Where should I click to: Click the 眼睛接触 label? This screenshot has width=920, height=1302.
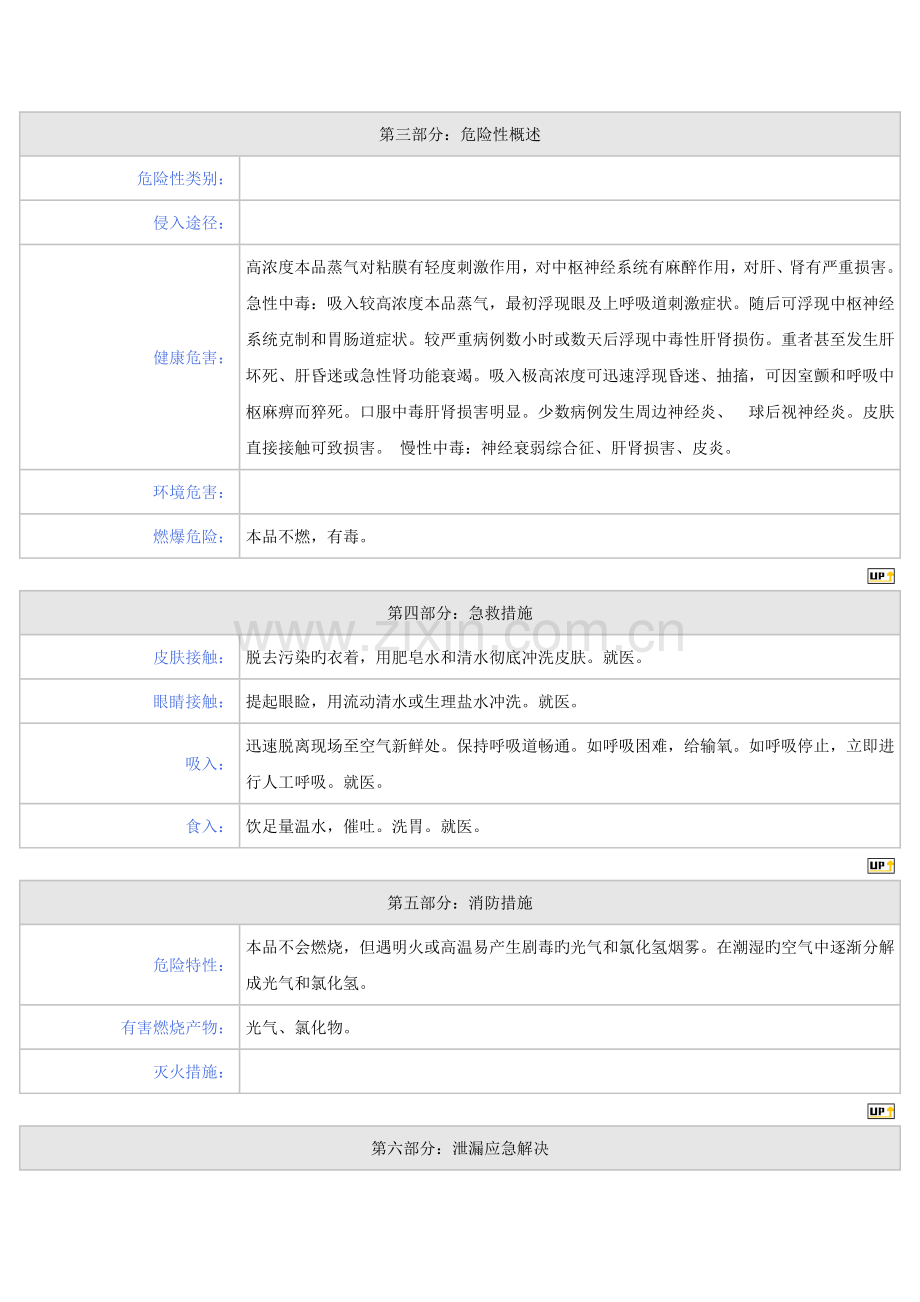(x=189, y=701)
